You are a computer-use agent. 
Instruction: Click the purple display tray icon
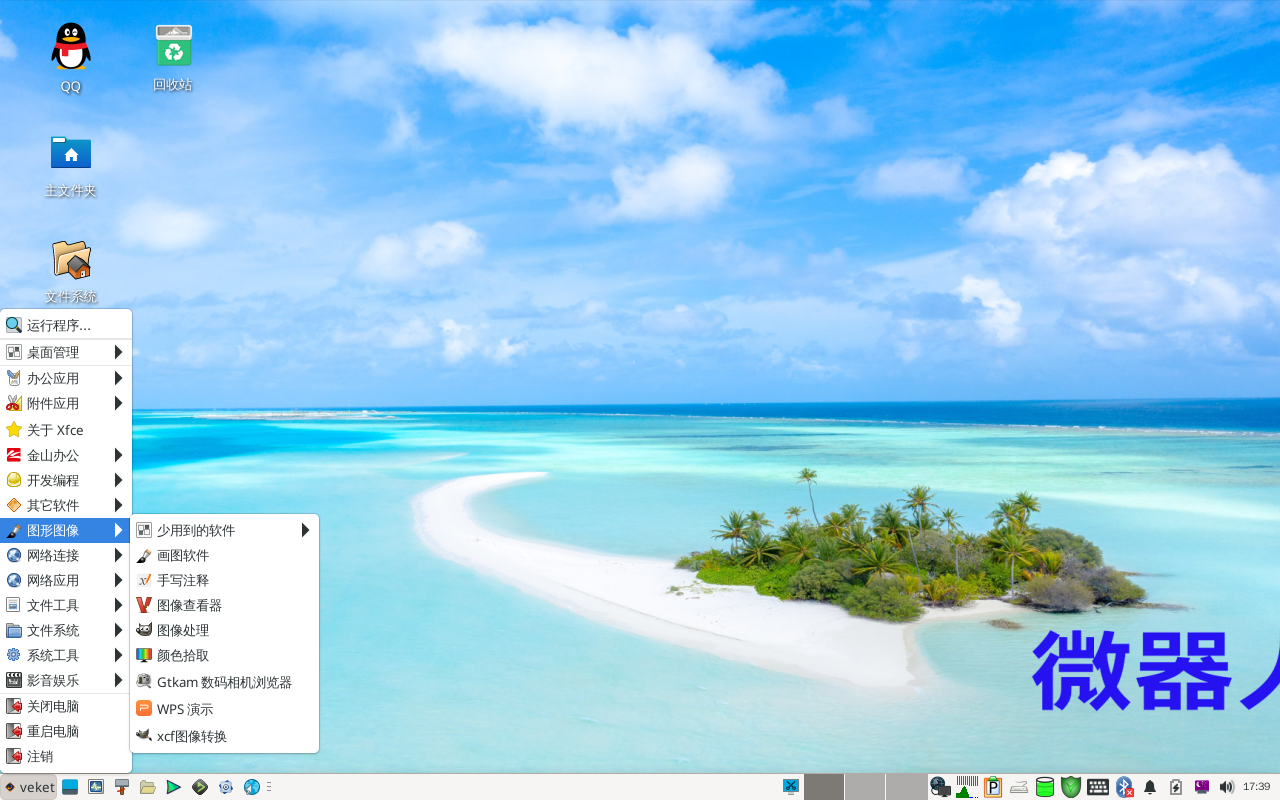pos(1202,787)
